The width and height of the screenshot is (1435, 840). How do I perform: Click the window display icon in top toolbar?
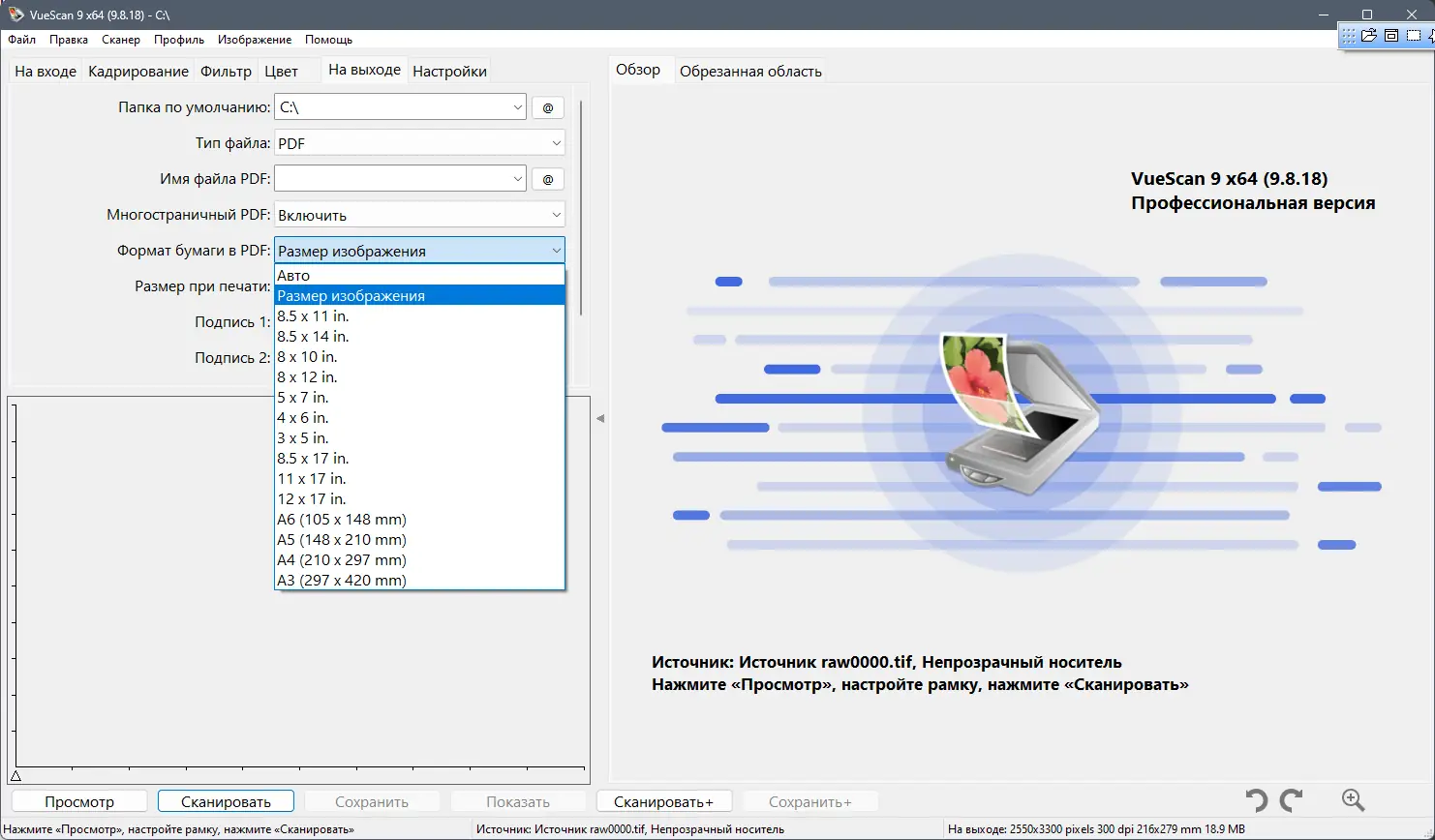(1391, 36)
